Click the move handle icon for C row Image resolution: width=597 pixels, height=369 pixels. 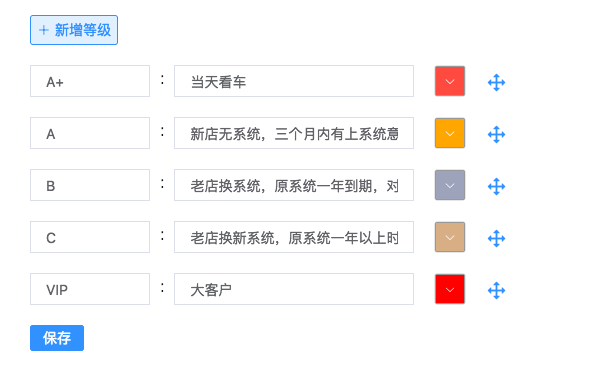[x=496, y=238]
